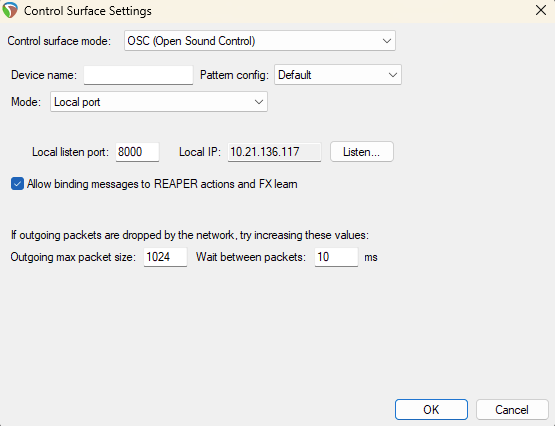Click the Control Surface Settings title text
The image size is (555, 426).
coord(88,11)
